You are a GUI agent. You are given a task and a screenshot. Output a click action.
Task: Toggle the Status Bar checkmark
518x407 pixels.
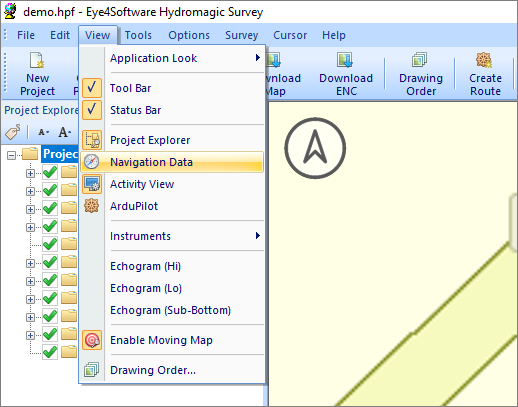click(92, 110)
